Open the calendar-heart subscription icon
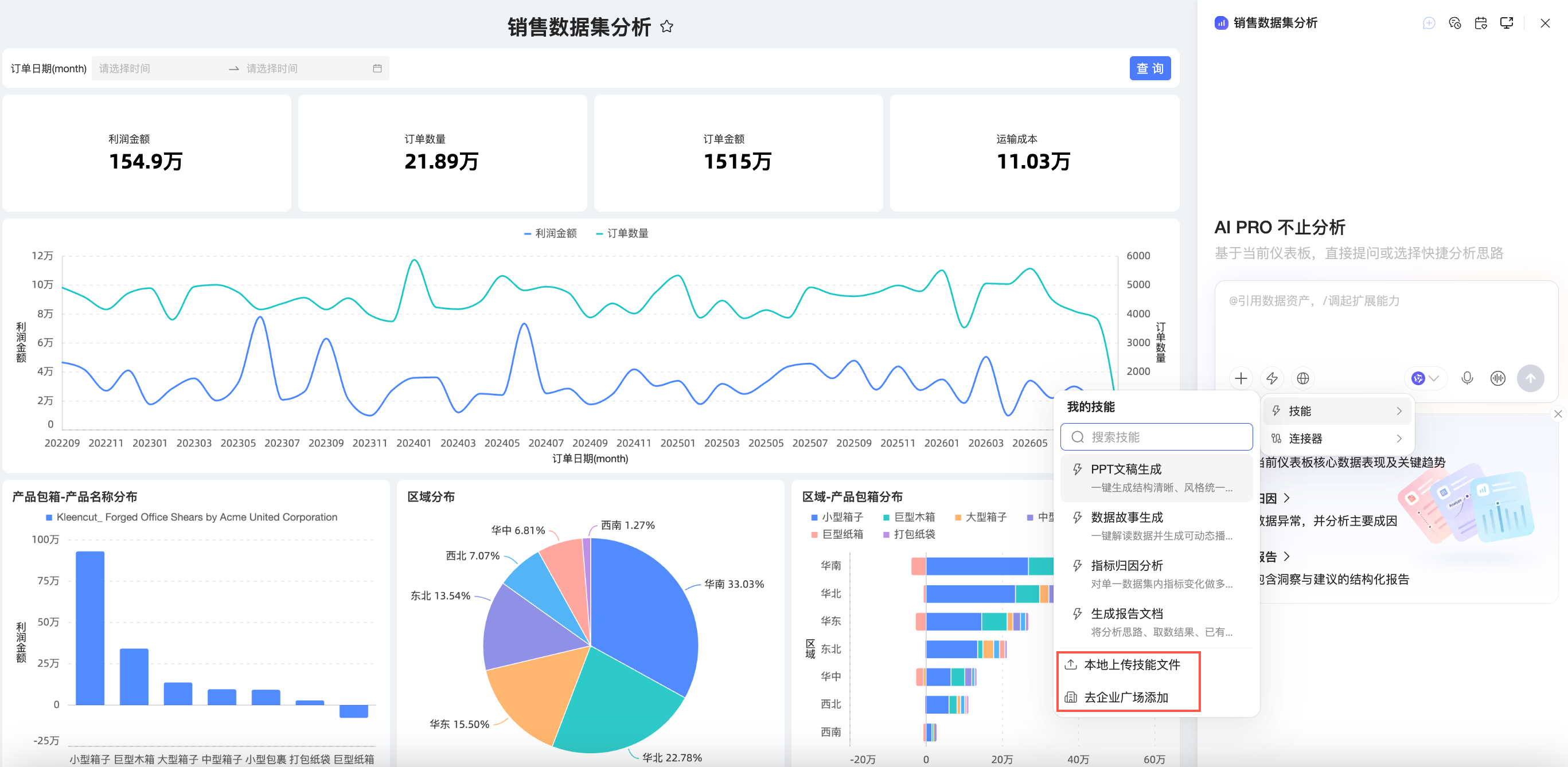The width and height of the screenshot is (1568, 767). tap(1481, 23)
